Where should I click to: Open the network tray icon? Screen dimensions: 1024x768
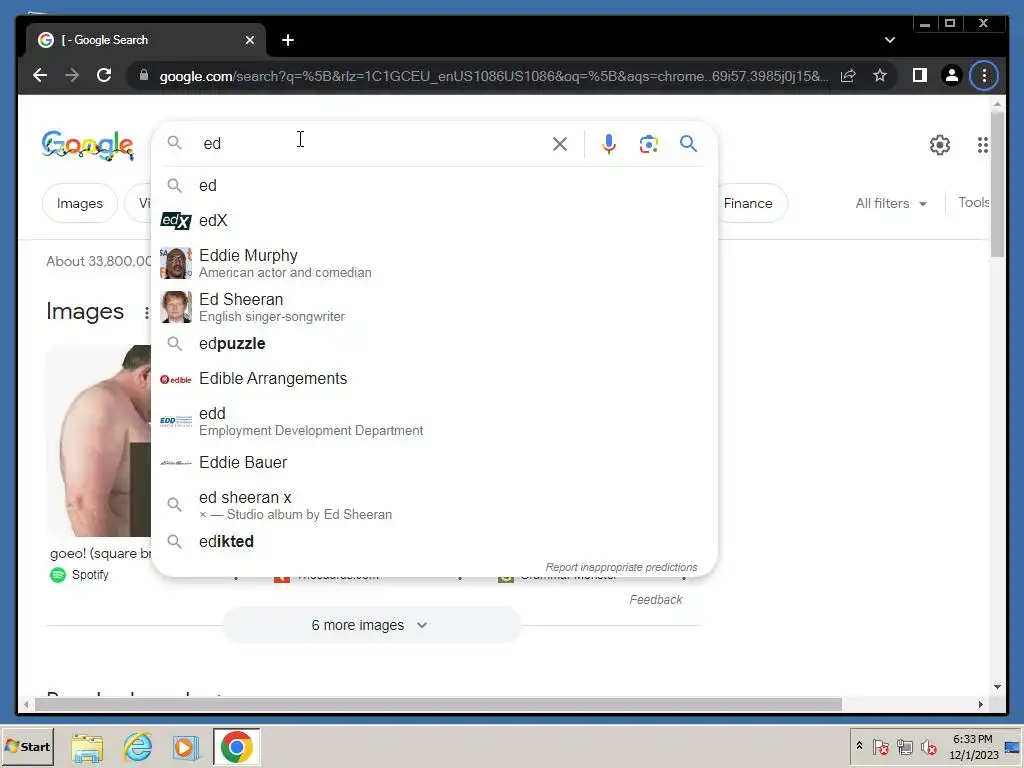pos(904,747)
